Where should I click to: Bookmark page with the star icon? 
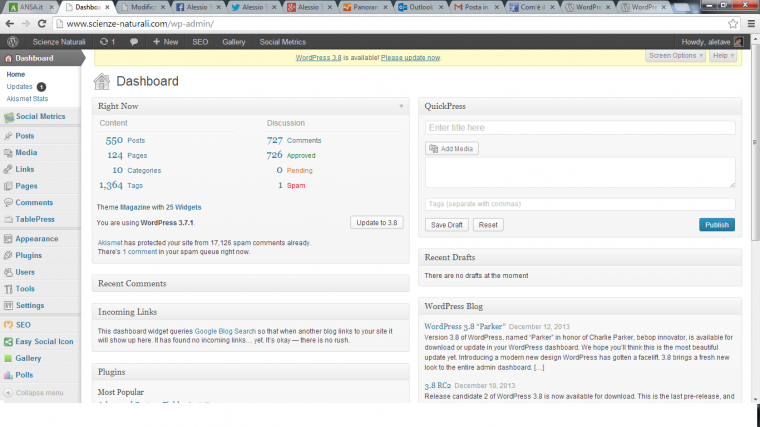pos(733,23)
